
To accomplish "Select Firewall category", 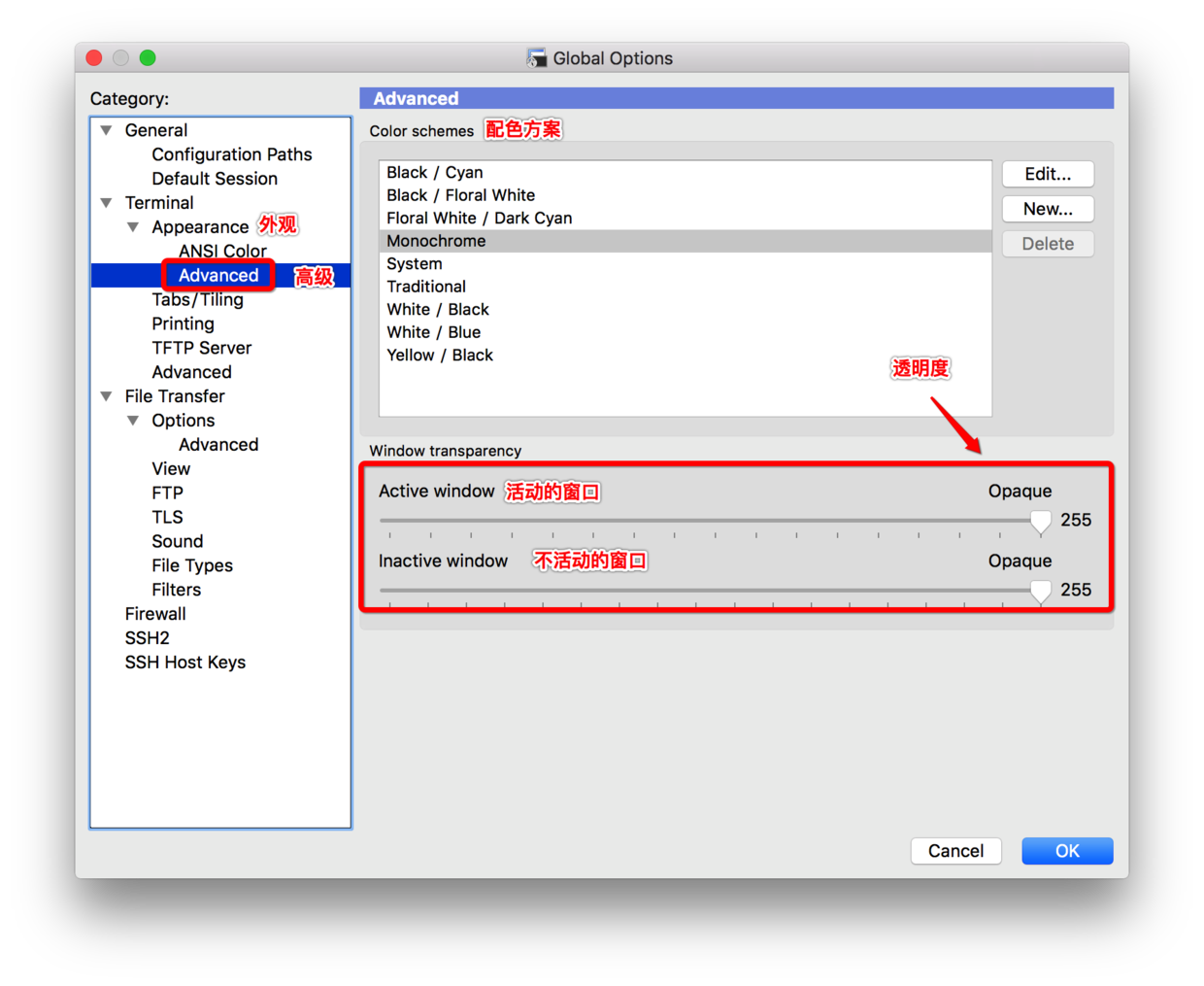I will [x=155, y=614].
